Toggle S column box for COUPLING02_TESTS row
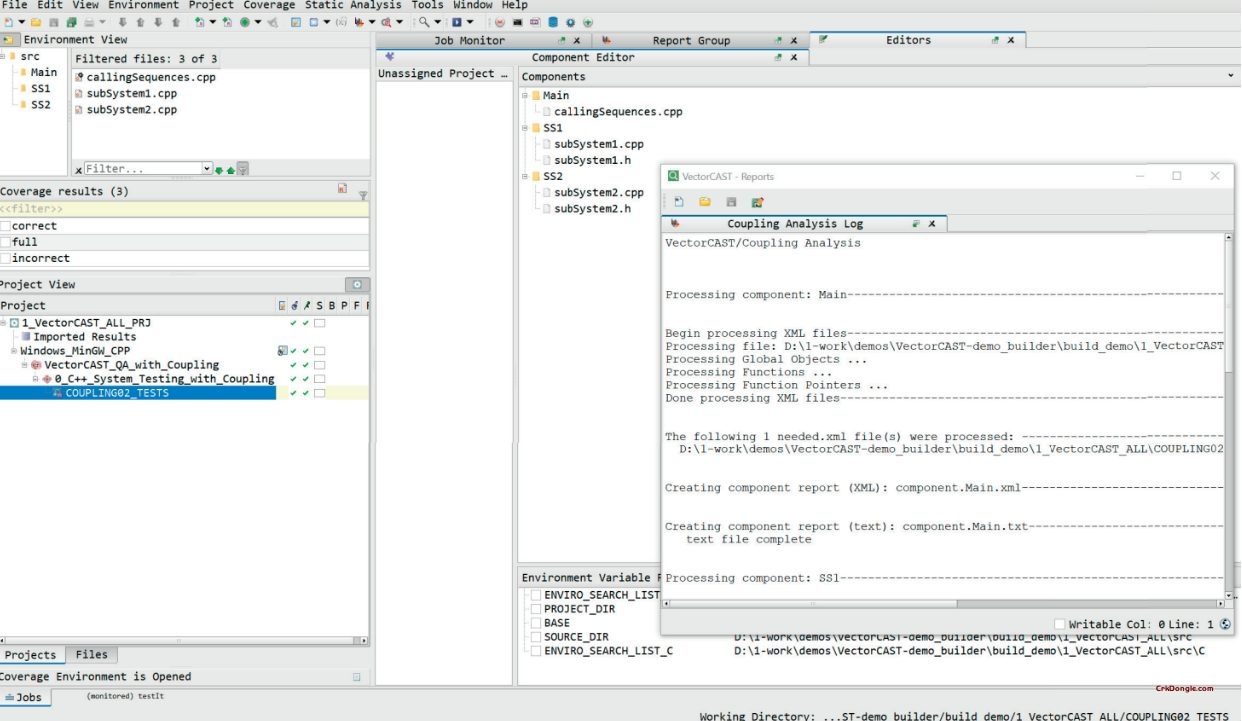The image size is (1242, 721). 320,393
